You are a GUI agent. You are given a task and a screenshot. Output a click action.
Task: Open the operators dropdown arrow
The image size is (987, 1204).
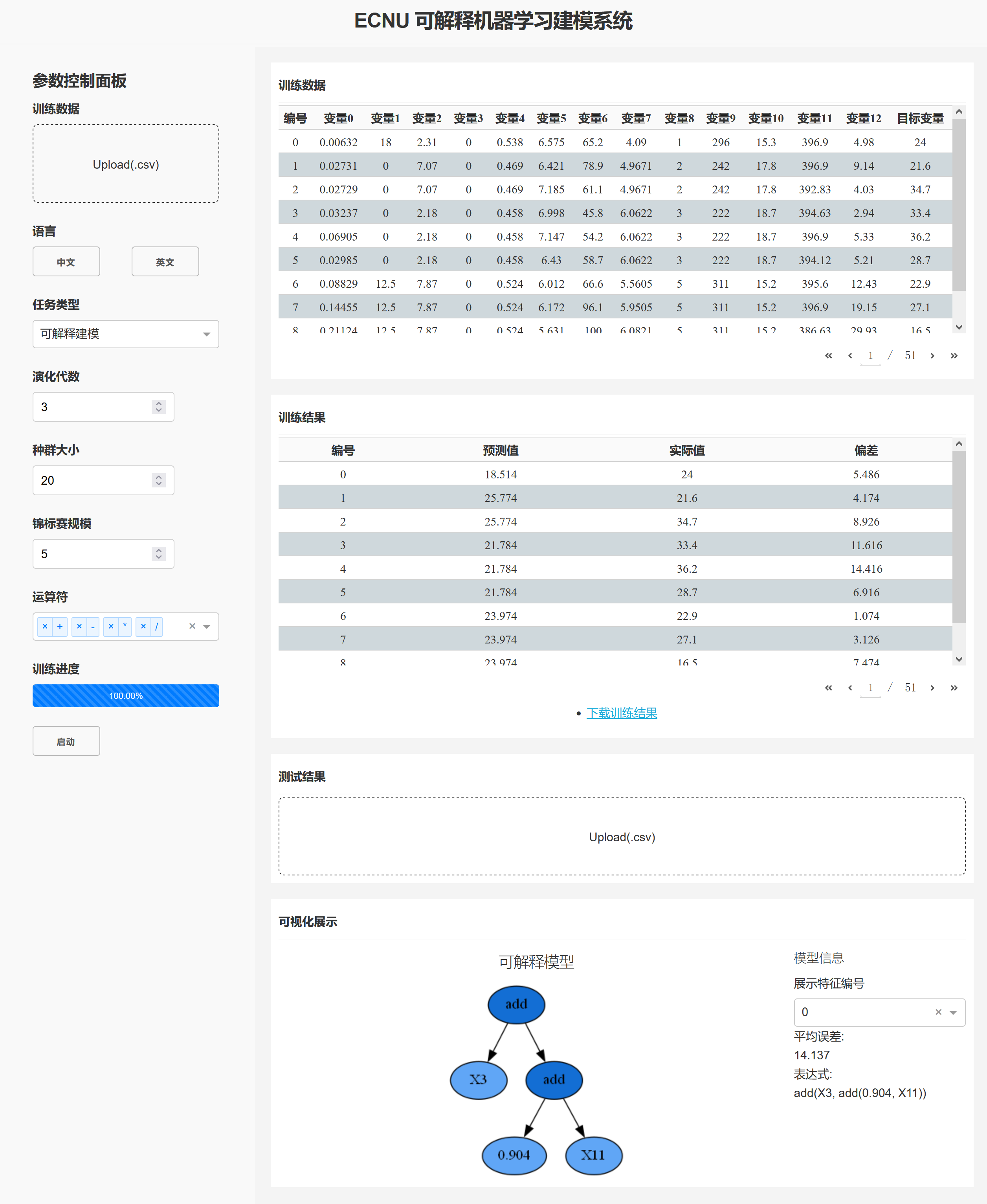click(207, 627)
